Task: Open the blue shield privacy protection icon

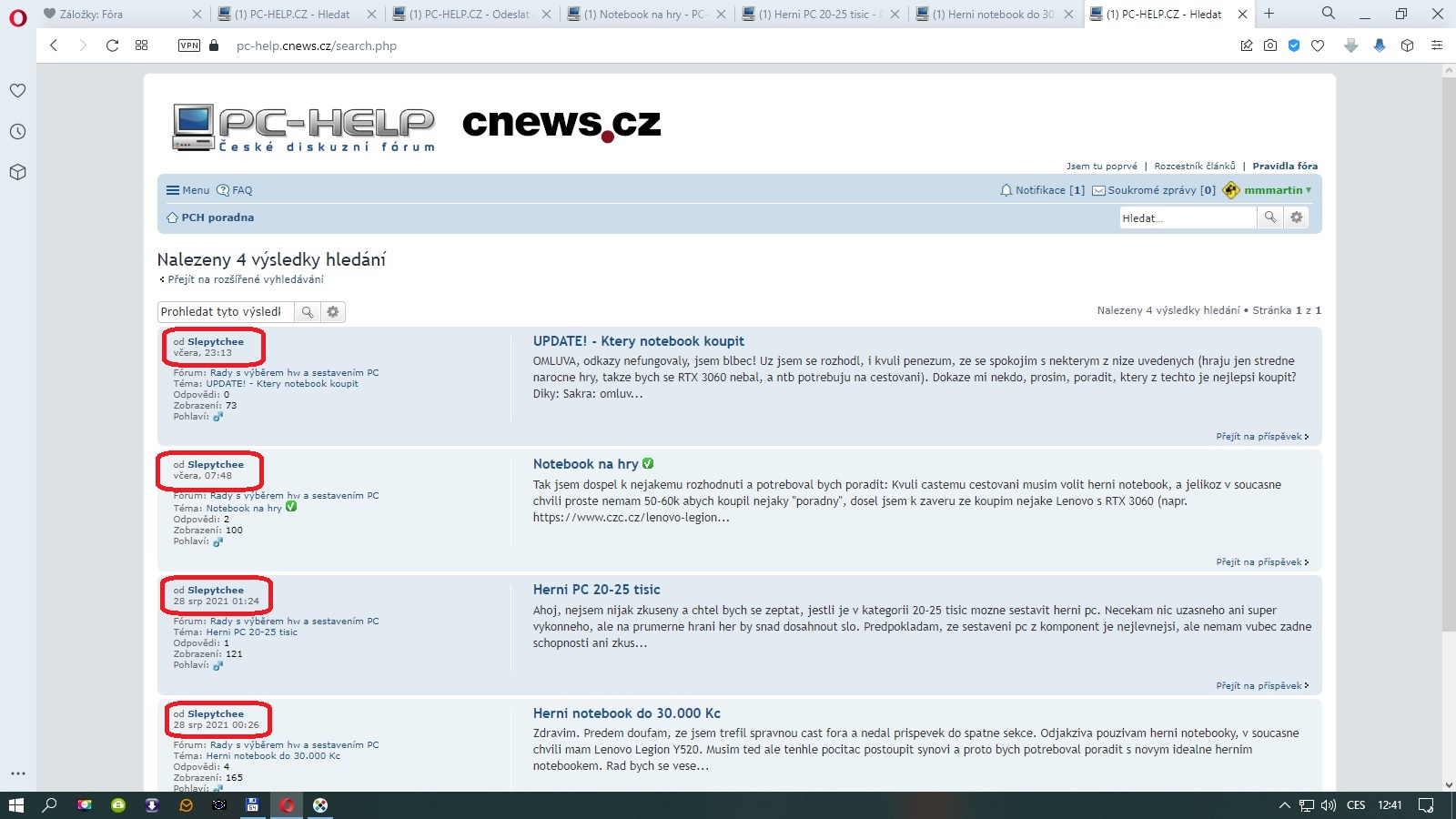Action: [x=1294, y=45]
